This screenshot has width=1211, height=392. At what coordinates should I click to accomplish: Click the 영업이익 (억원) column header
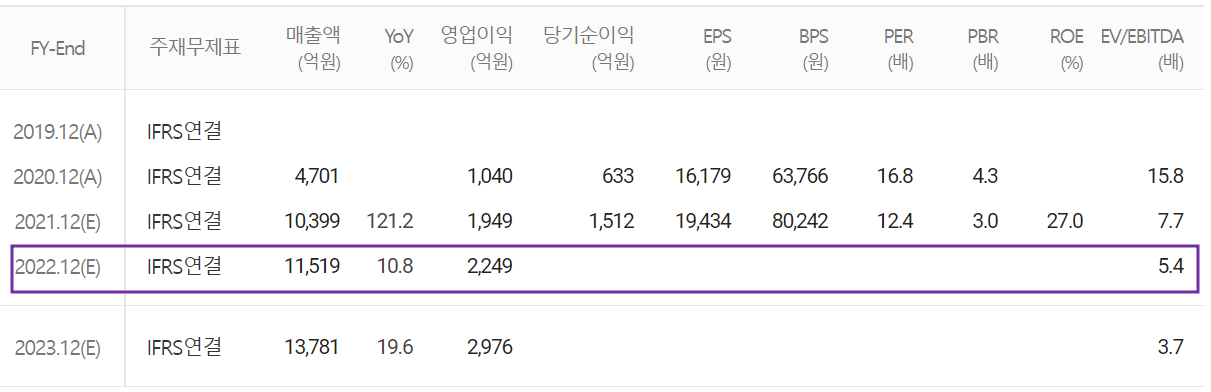477,49
